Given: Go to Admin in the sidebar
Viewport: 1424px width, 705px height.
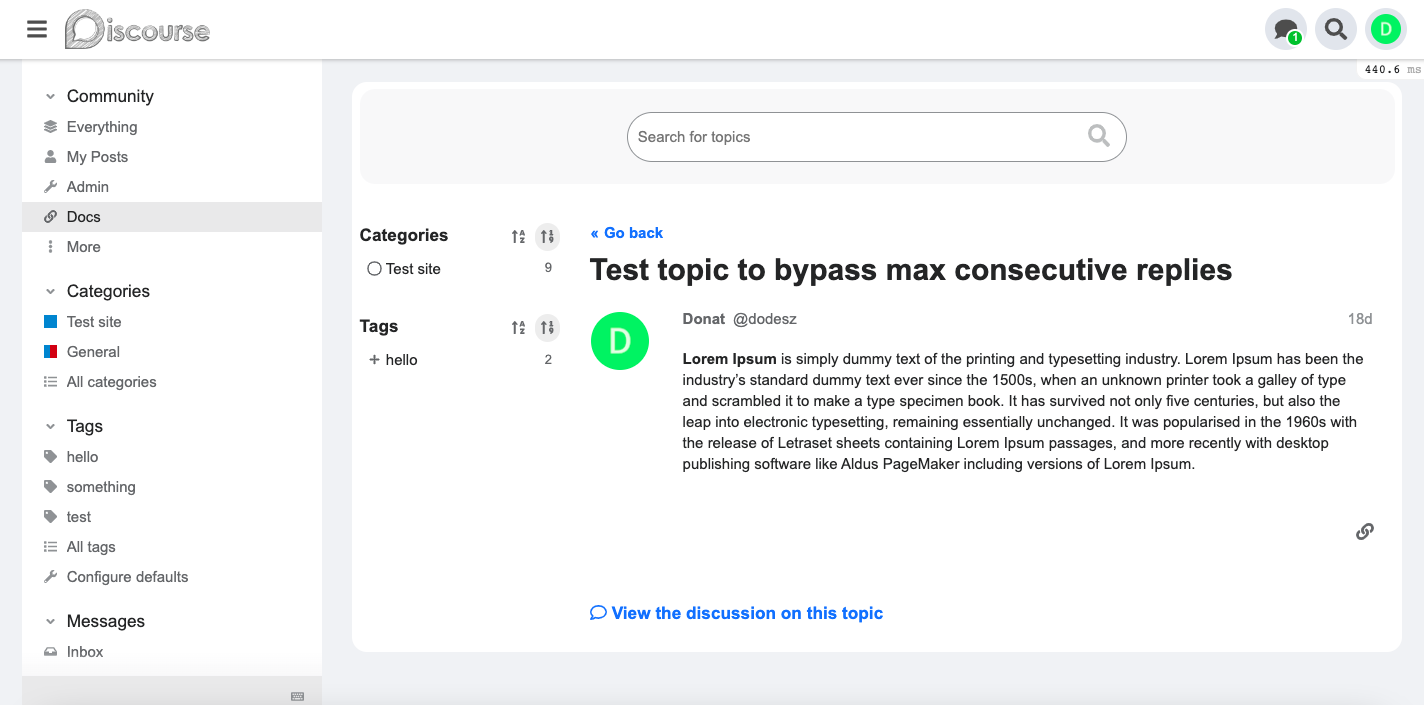Looking at the screenshot, I should tap(87, 187).
